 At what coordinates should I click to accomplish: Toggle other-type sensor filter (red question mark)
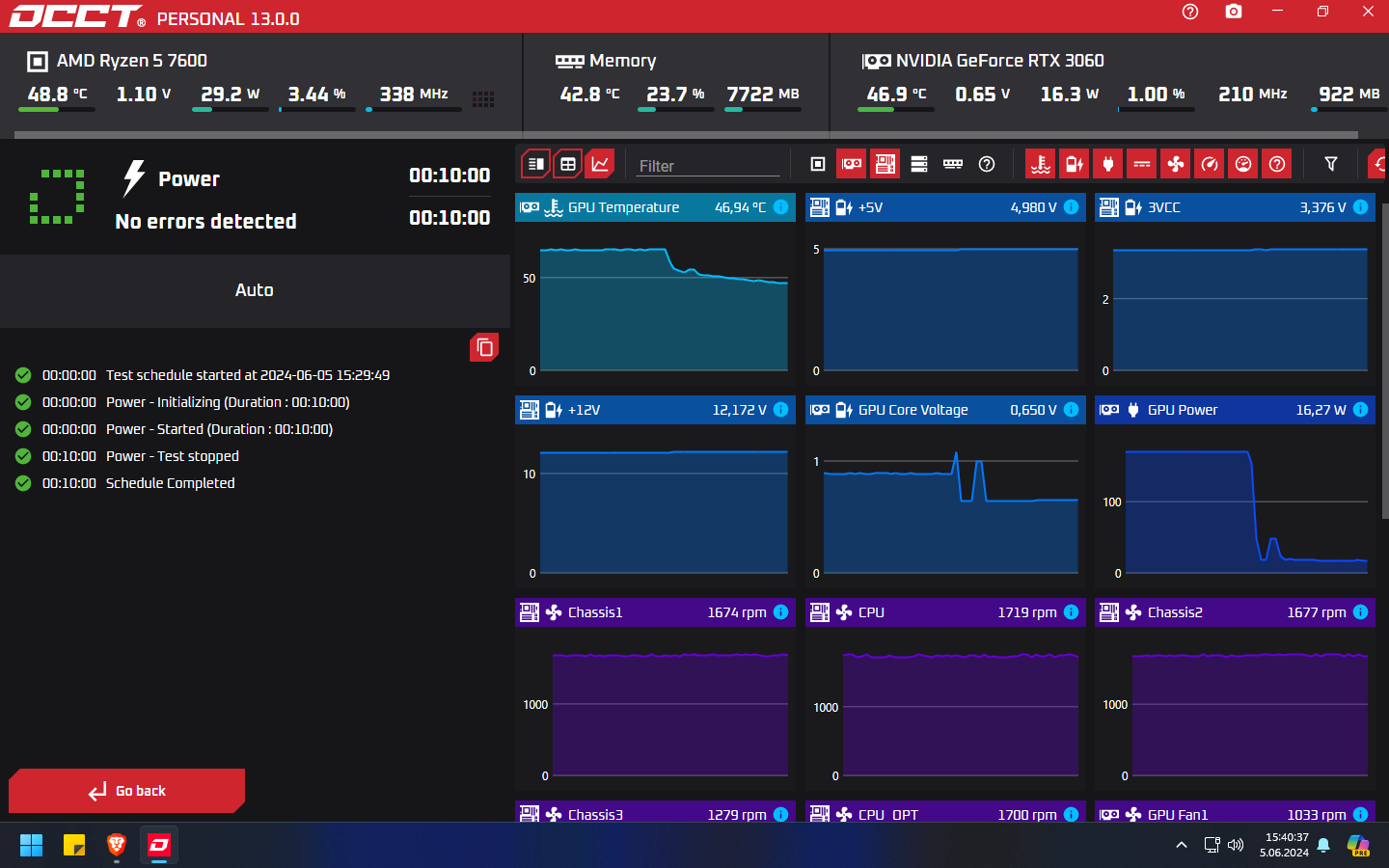click(x=1277, y=164)
